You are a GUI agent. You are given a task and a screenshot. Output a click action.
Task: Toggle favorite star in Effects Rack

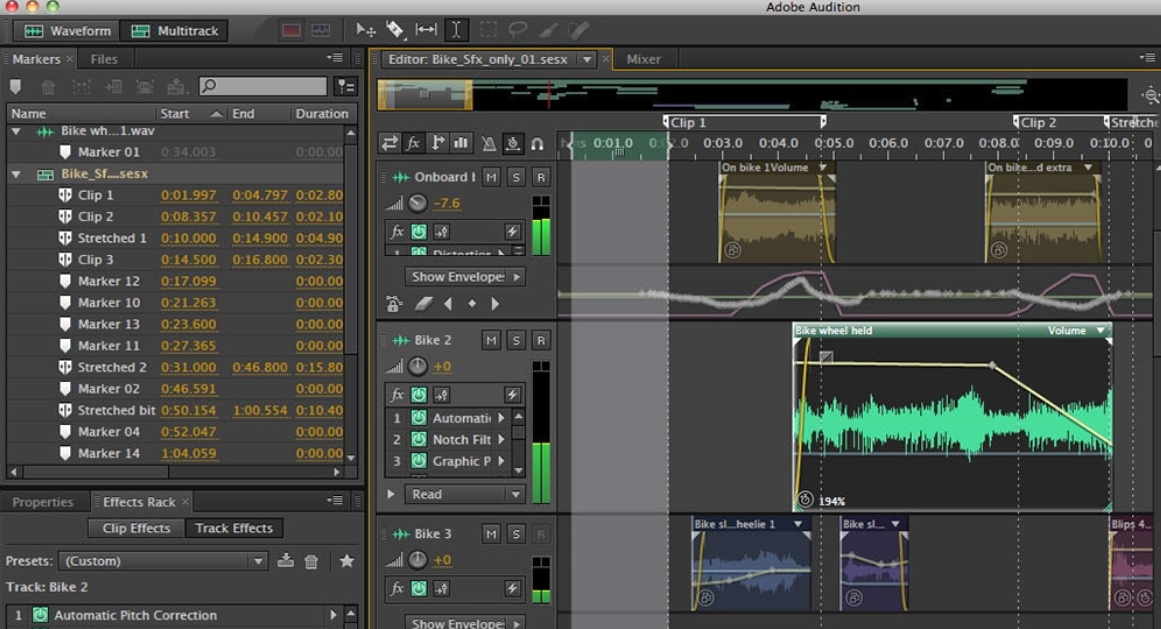(347, 561)
